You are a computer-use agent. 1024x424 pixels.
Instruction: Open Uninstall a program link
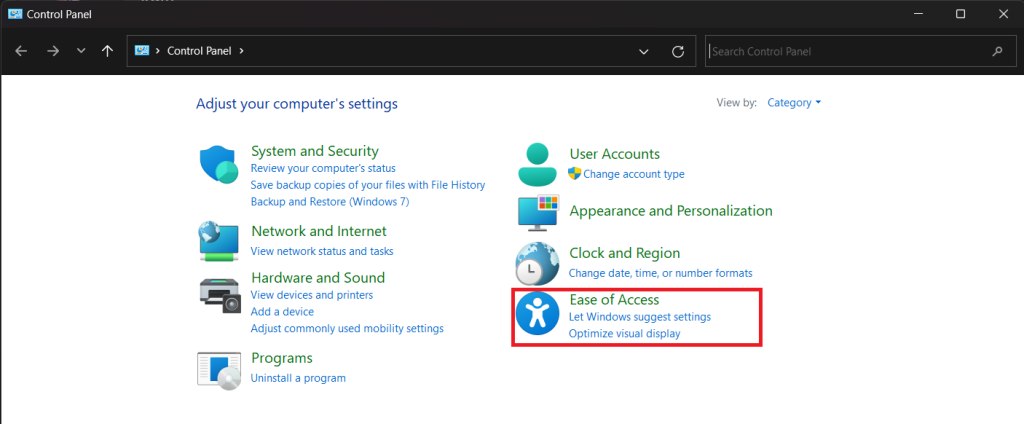(298, 378)
